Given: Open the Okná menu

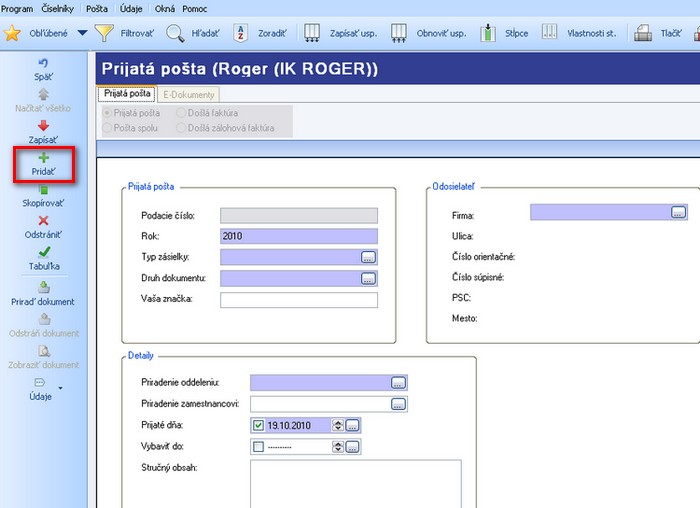Looking at the screenshot, I should point(165,8).
